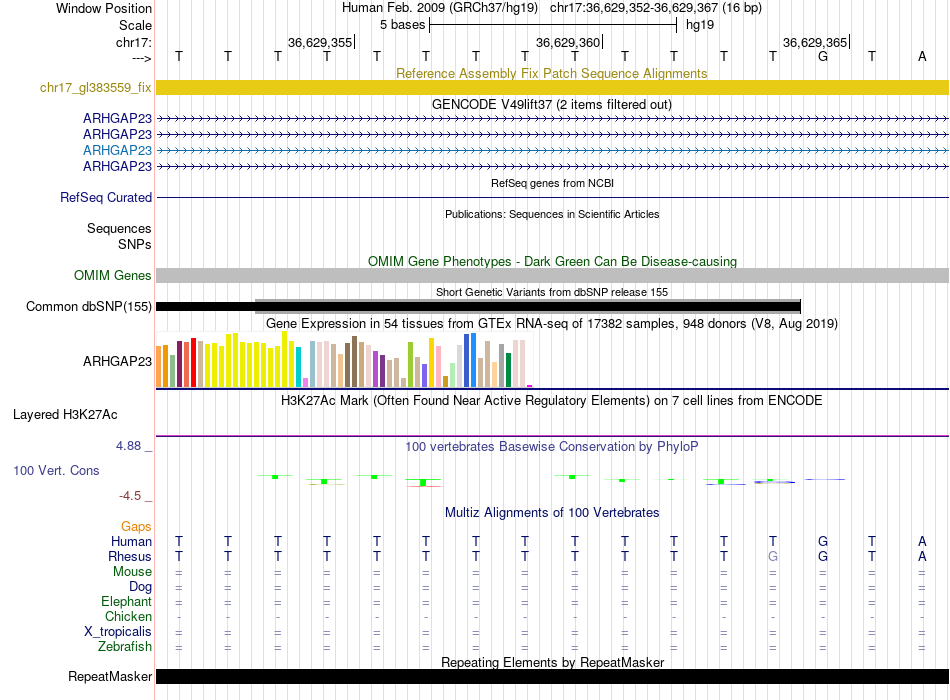Click the Common dbSNP(155) label
Viewport: 950px width, 700px height.
pos(89,307)
